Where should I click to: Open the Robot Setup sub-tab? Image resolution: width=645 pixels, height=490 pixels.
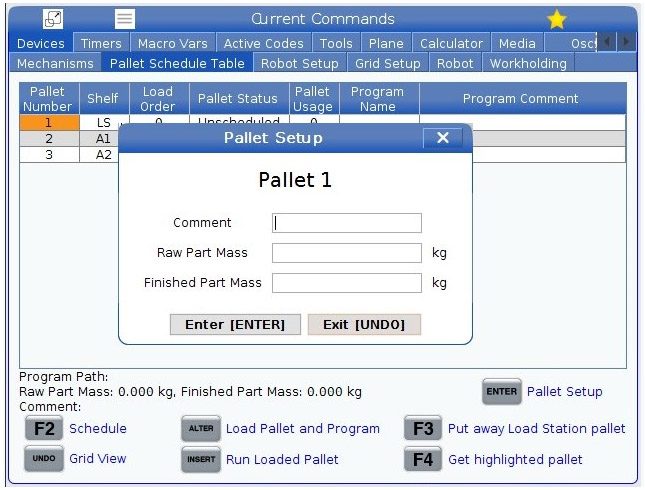300,63
